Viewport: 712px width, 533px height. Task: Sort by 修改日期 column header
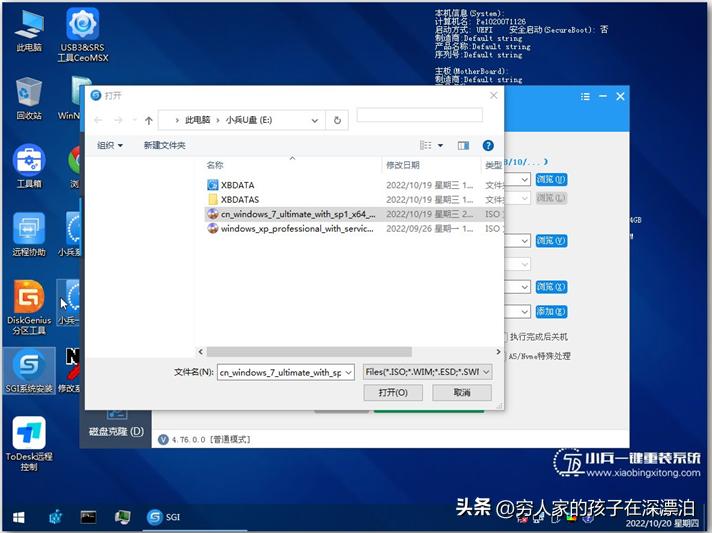point(431,165)
